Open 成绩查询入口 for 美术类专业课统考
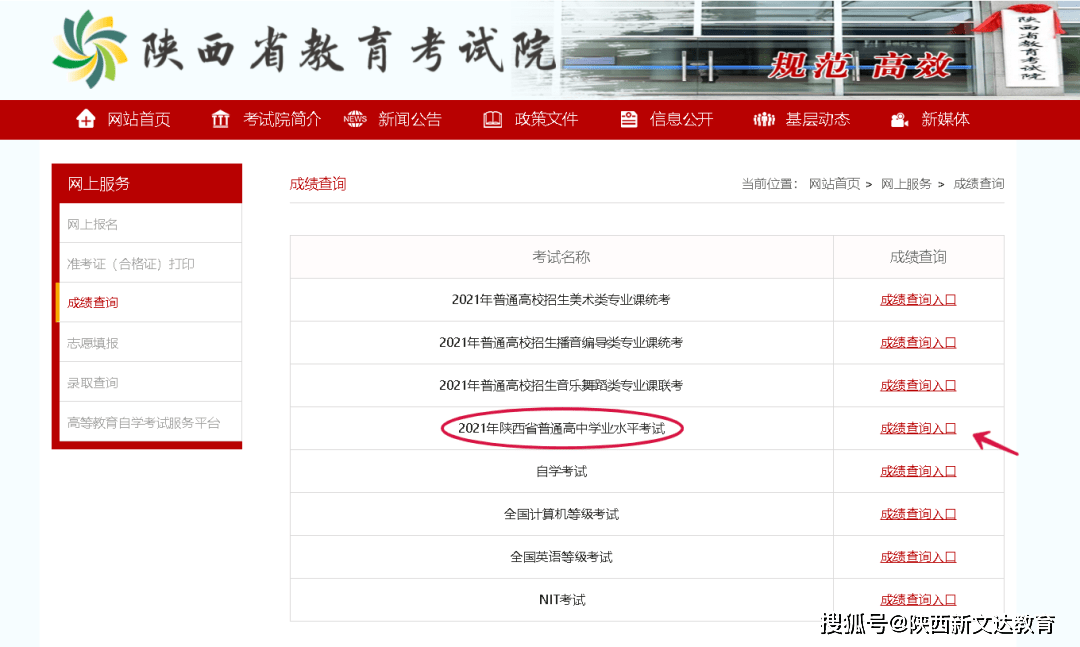This screenshot has width=1080, height=647. tap(918, 300)
